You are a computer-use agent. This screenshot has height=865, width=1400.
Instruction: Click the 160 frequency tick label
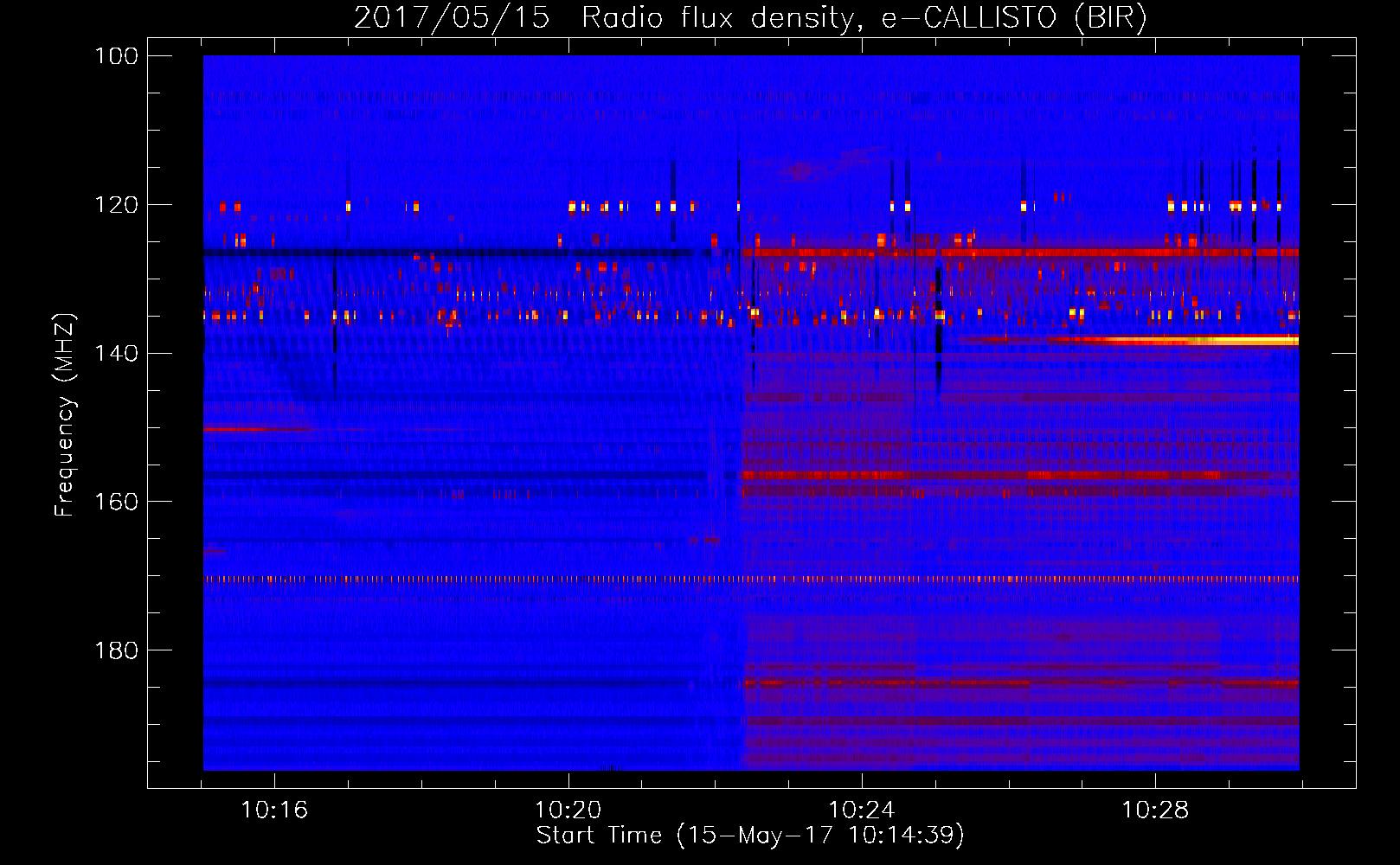pos(117,503)
